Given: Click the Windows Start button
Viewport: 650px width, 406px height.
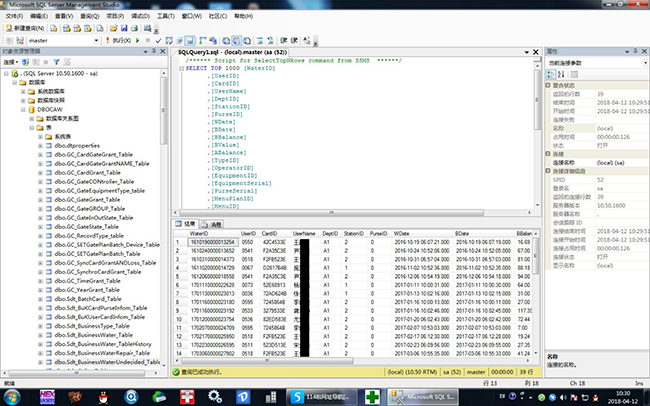Looking at the screenshot, I should 12,397.
